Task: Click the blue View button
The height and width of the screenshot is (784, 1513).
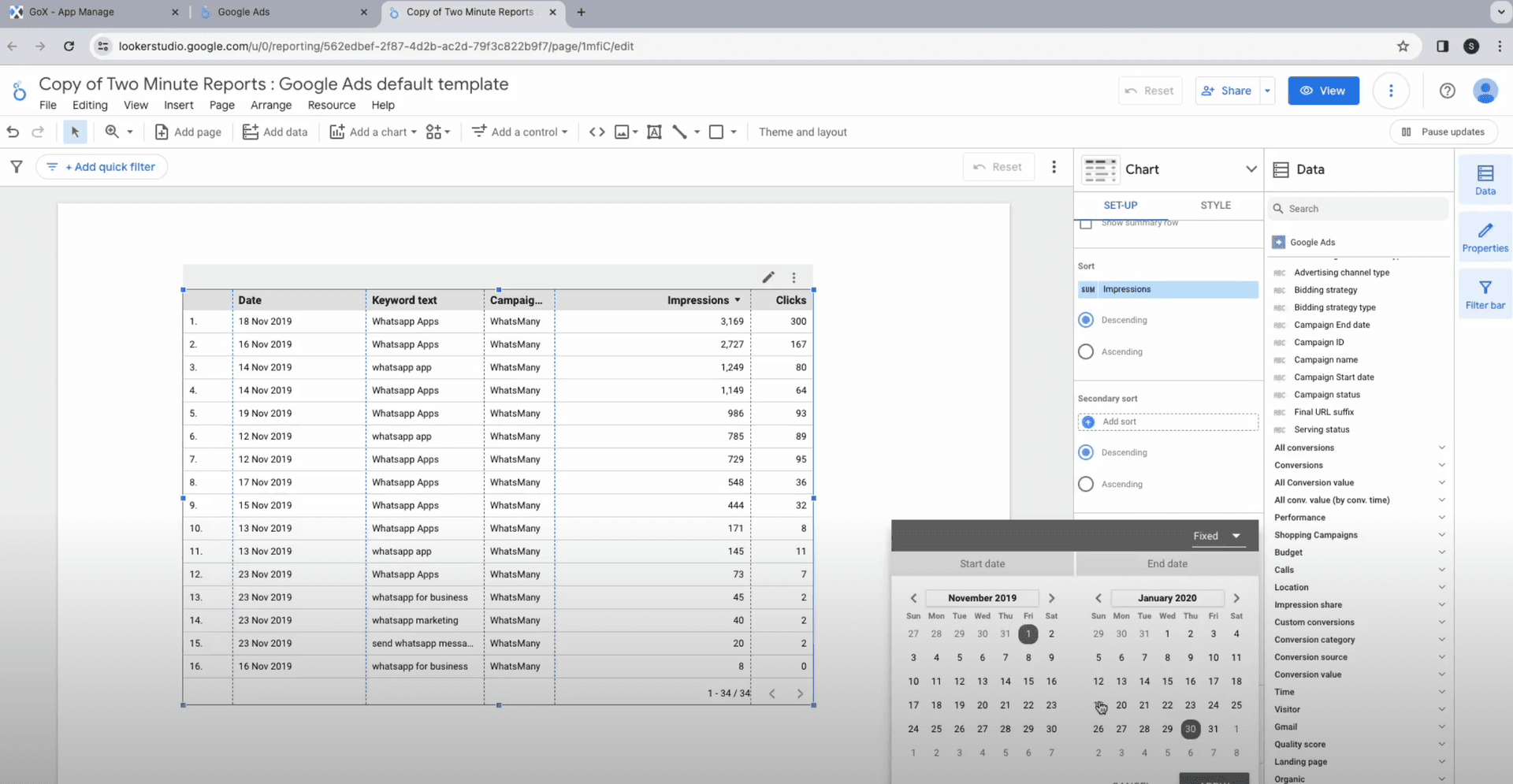Action: click(1323, 91)
